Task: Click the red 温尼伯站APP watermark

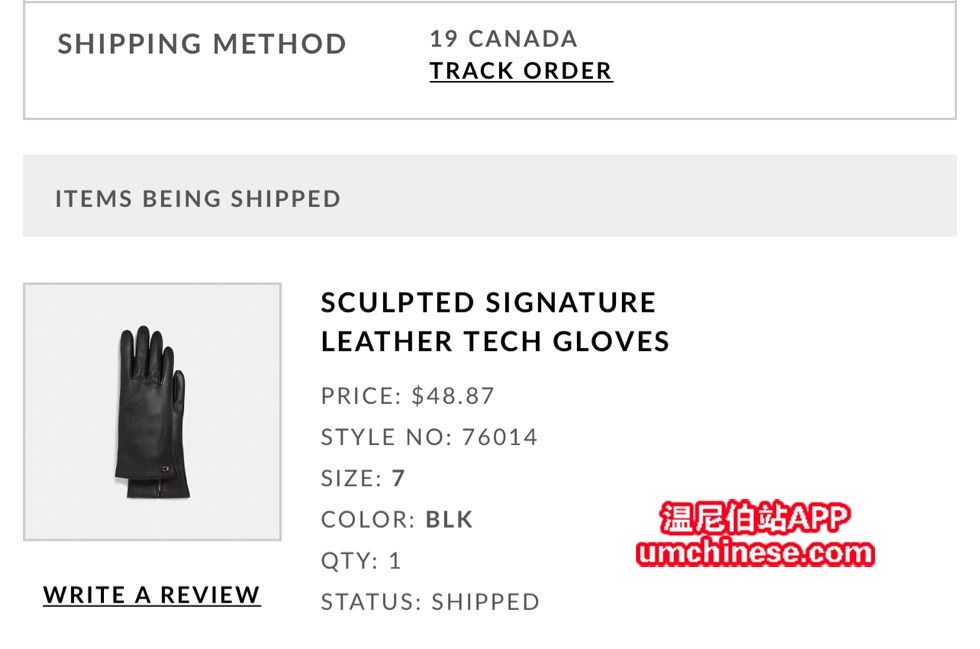Action: [x=755, y=518]
